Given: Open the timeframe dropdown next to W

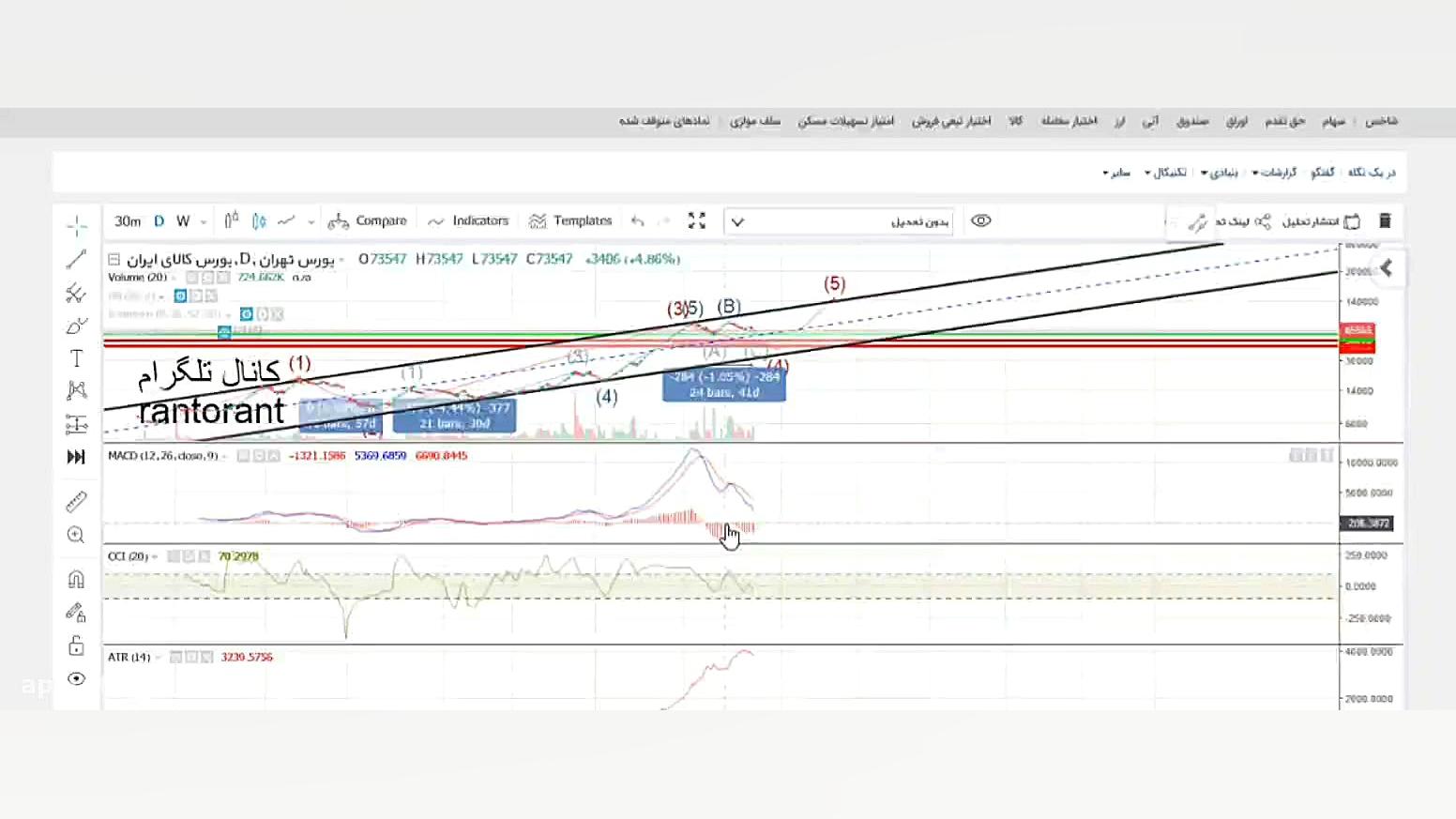Looking at the screenshot, I should coord(204,222).
